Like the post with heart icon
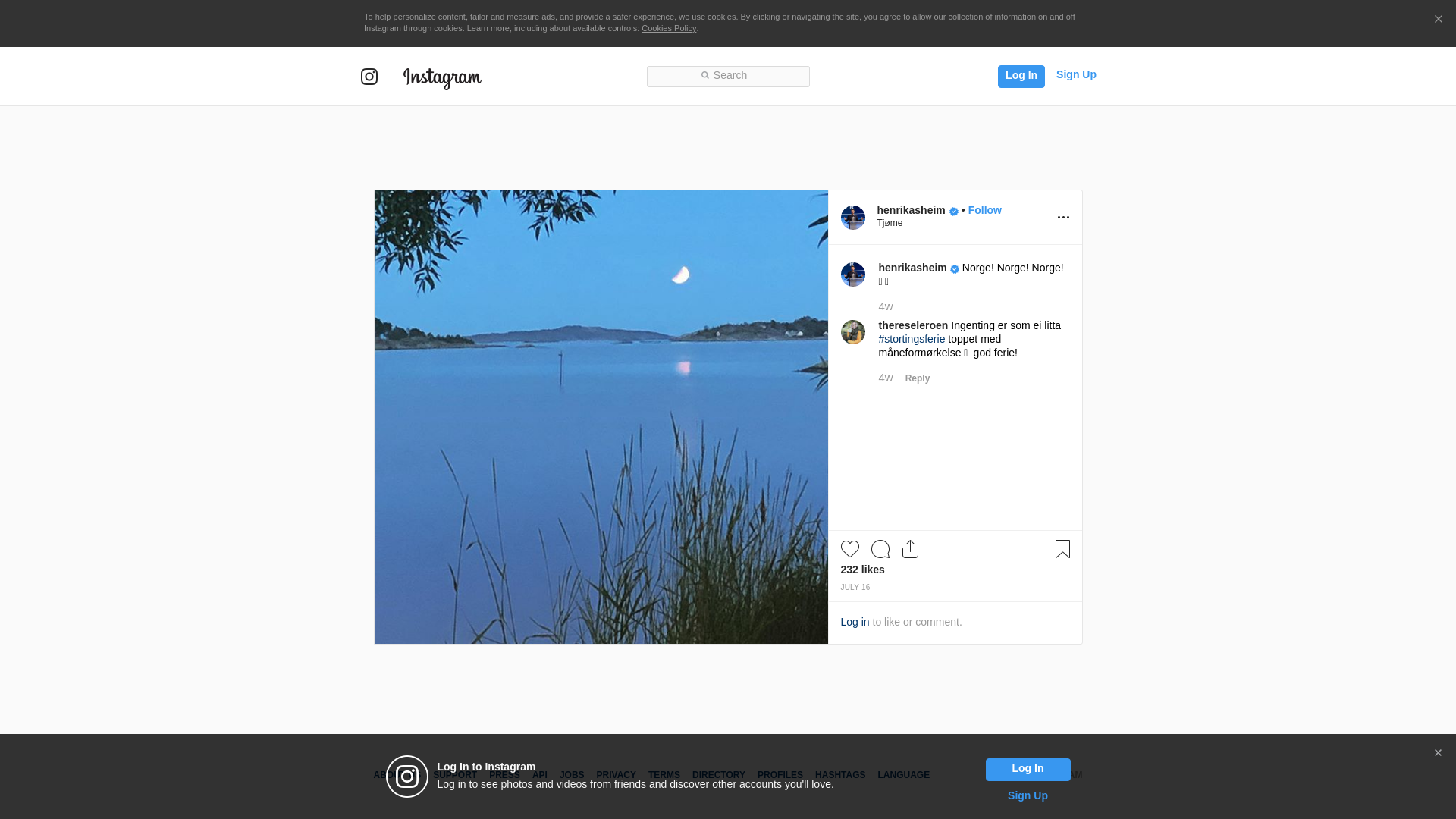 click(x=850, y=549)
